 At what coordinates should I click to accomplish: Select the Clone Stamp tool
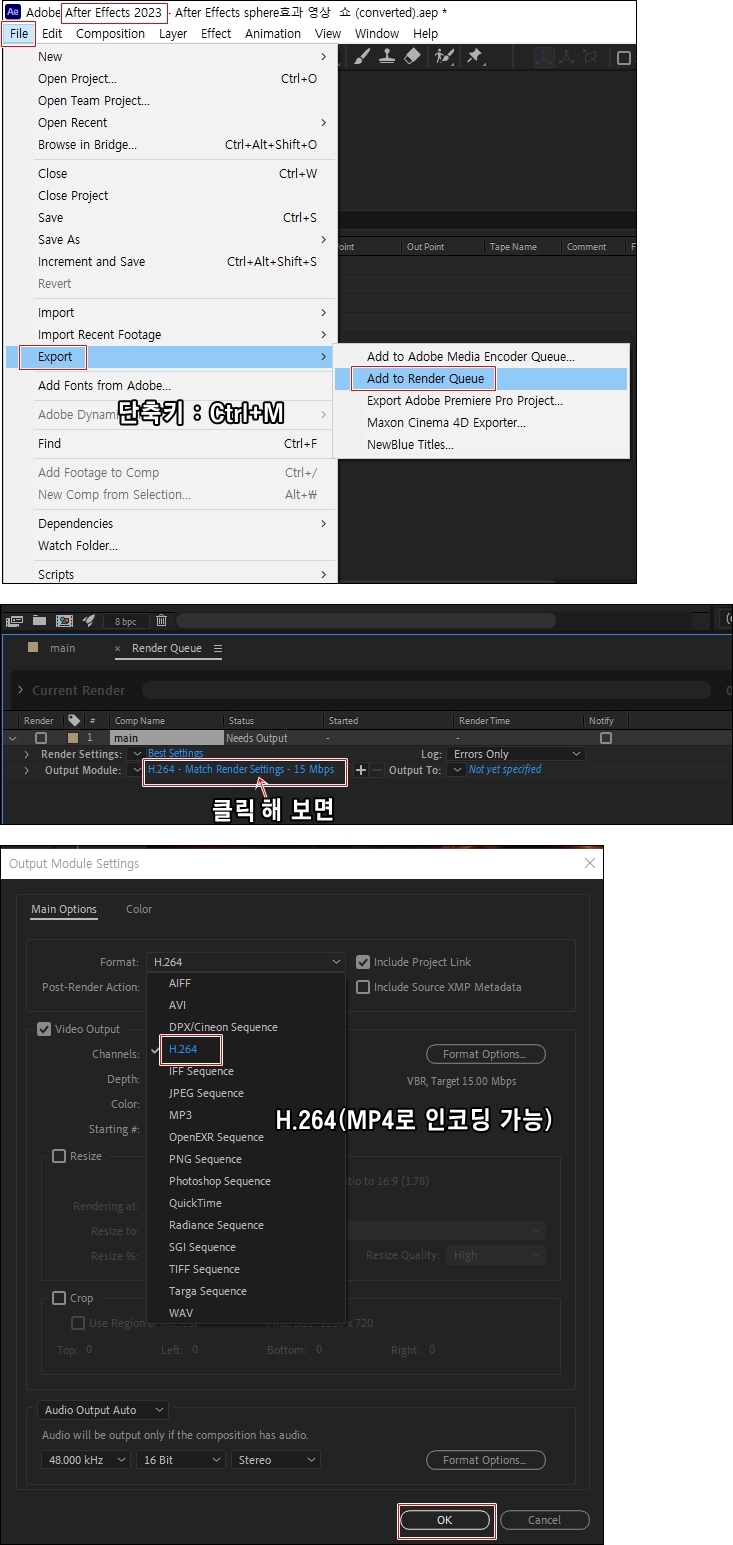coord(388,57)
